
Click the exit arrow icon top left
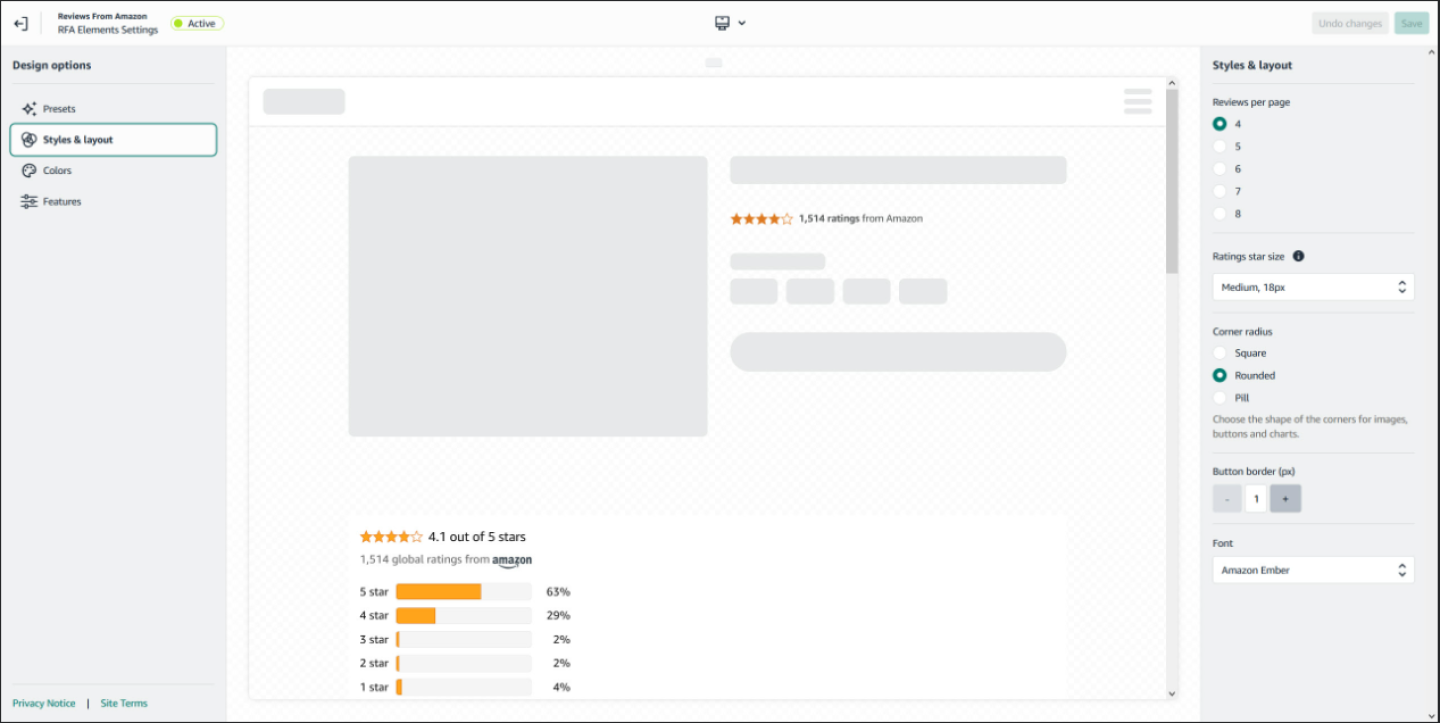(20, 22)
